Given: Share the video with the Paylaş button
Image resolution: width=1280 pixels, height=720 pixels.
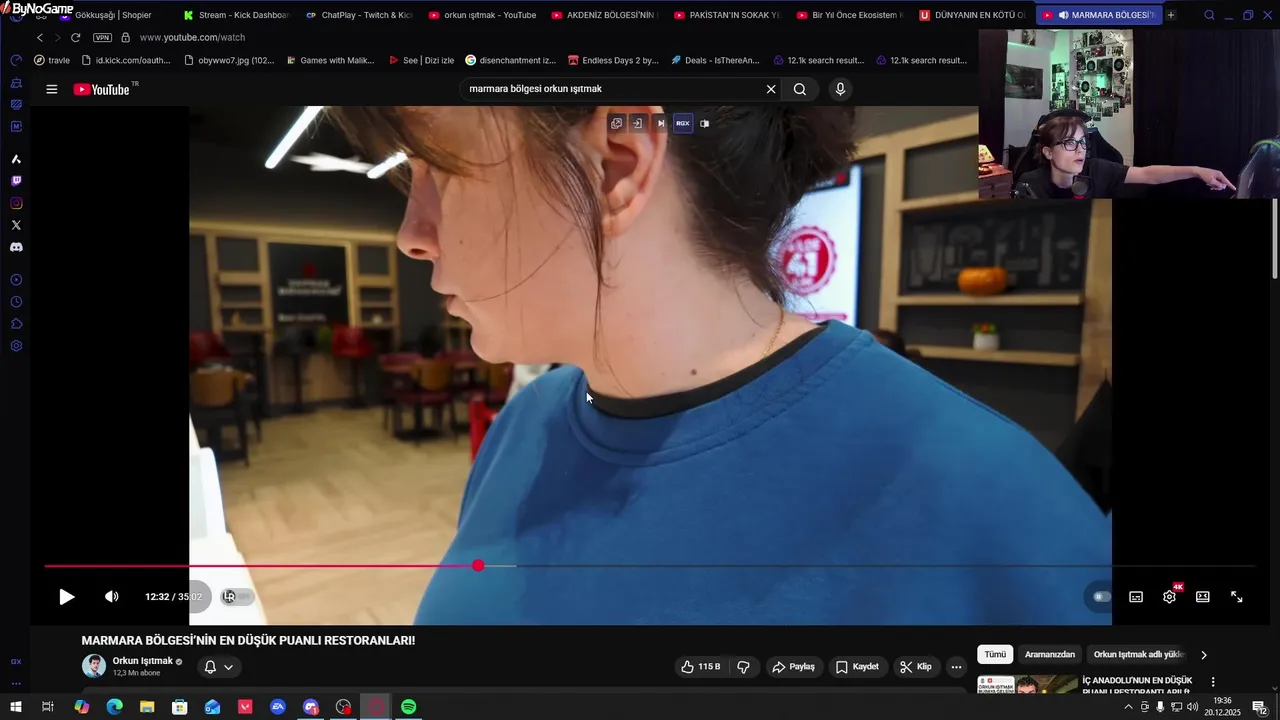Looking at the screenshot, I should 794,667.
